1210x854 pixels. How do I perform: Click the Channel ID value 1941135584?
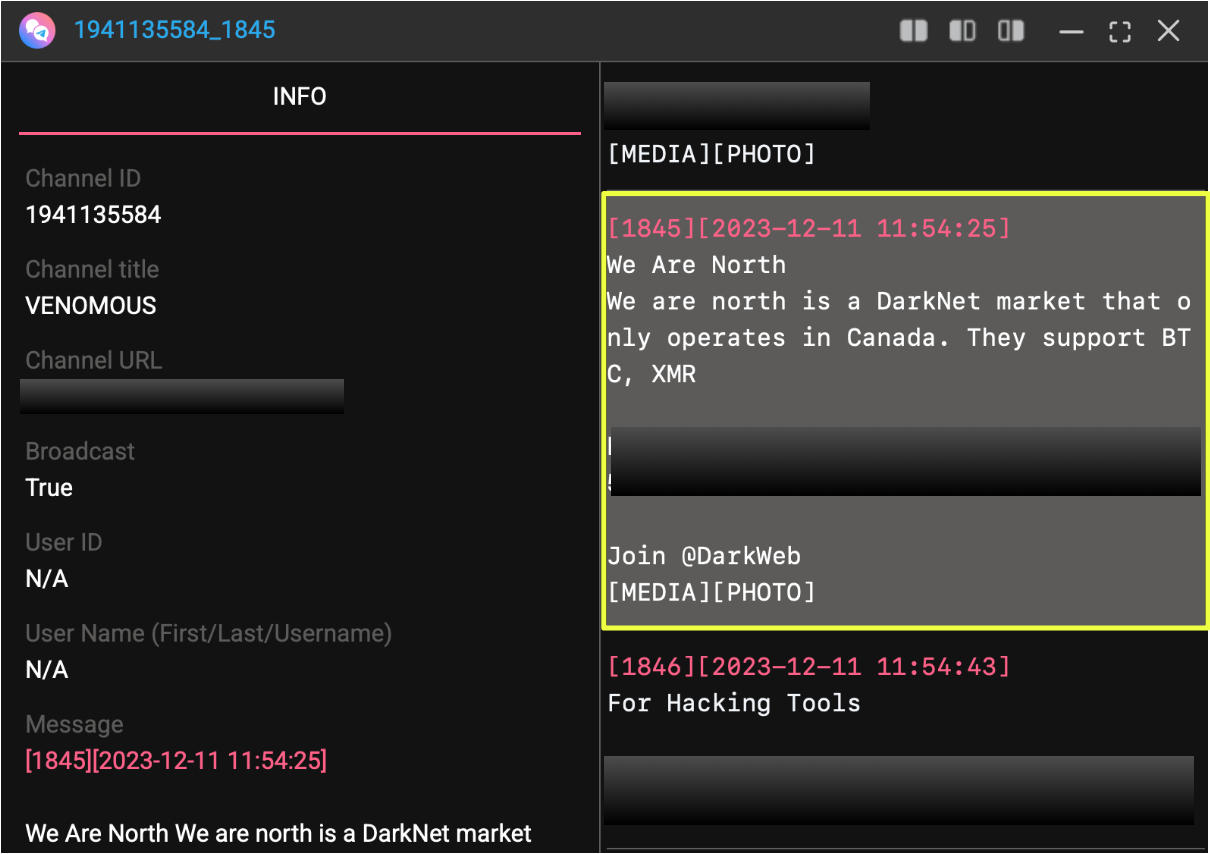93,215
